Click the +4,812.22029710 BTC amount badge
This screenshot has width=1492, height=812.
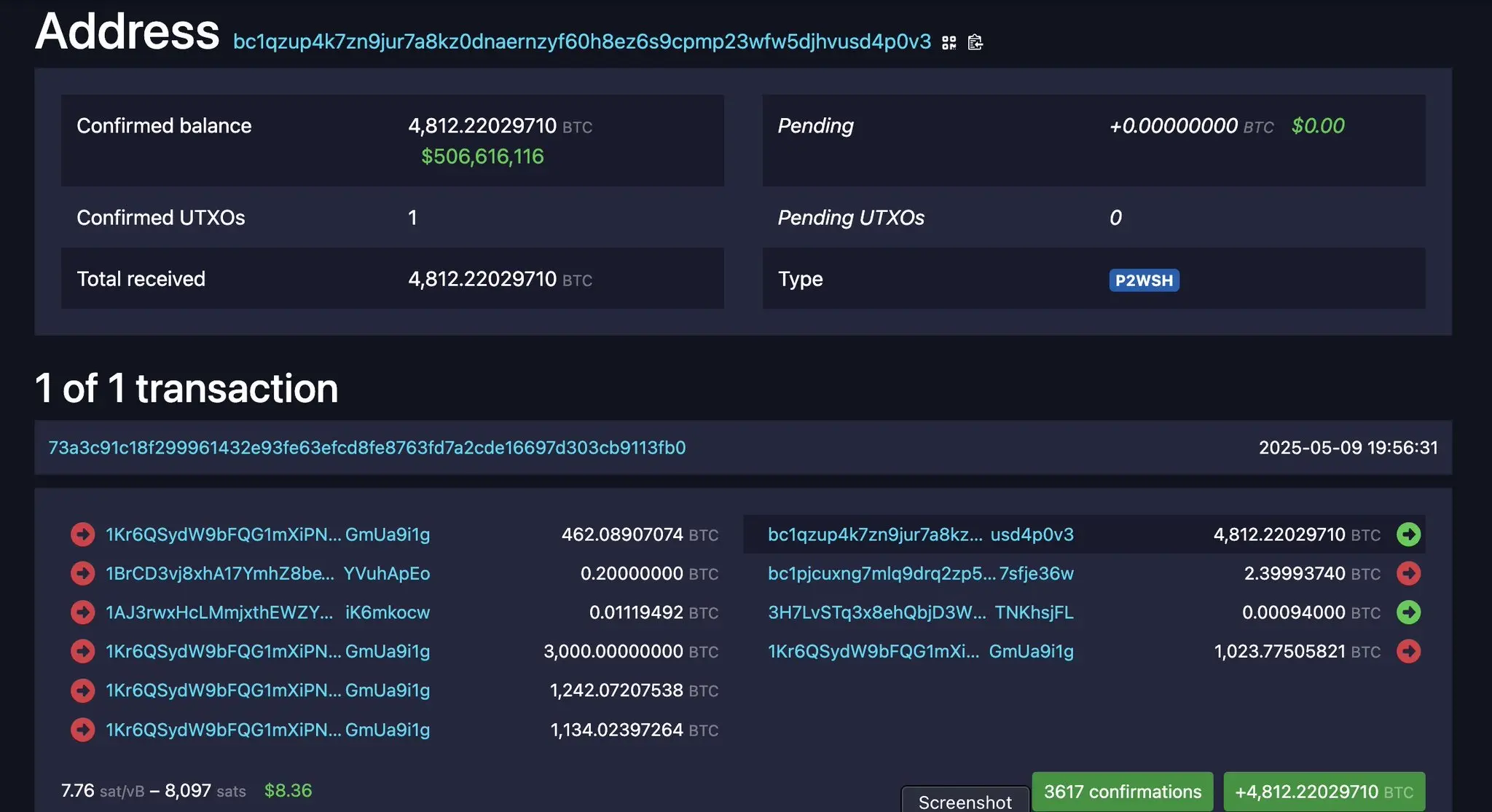pos(1323,792)
